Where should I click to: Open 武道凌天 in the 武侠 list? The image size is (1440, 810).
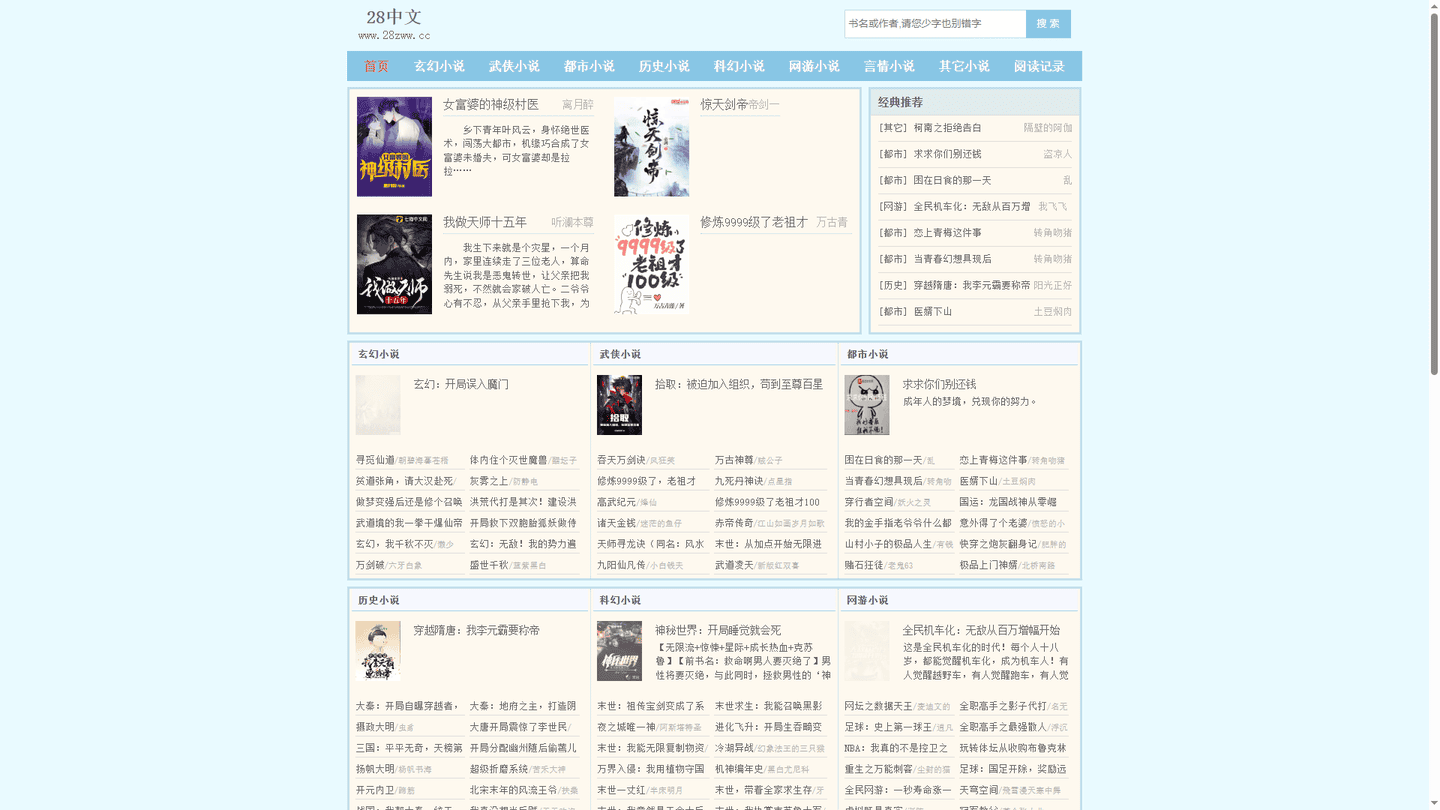click(x=734, y=565)
